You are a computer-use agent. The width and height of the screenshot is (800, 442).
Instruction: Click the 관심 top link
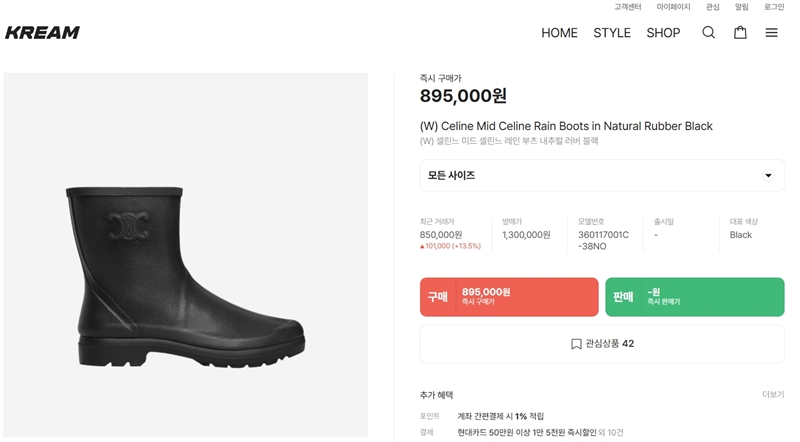pos(712,7)
